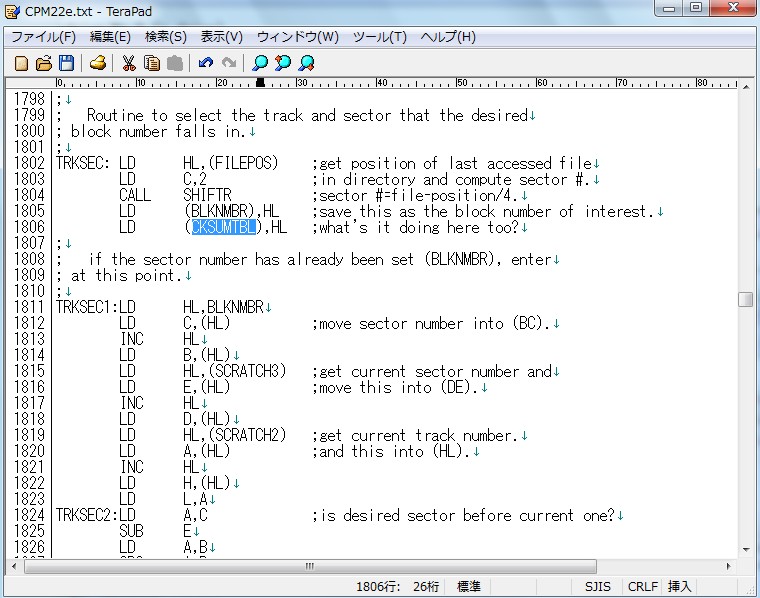Click the New file toolbar icon
760x598 pixels.
click(x=21, y=63)
